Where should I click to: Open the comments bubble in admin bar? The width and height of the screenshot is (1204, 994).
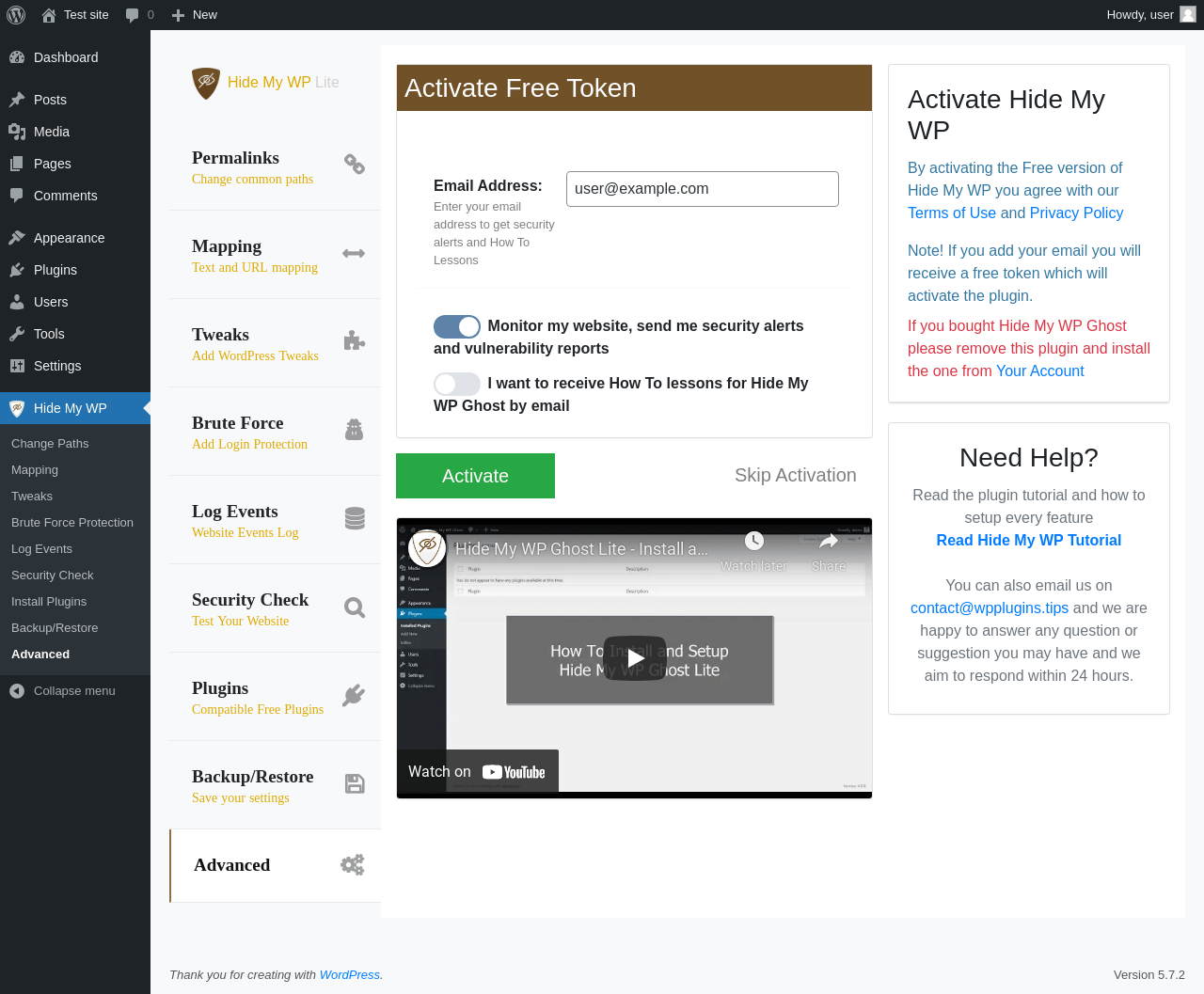click(132, 15)
